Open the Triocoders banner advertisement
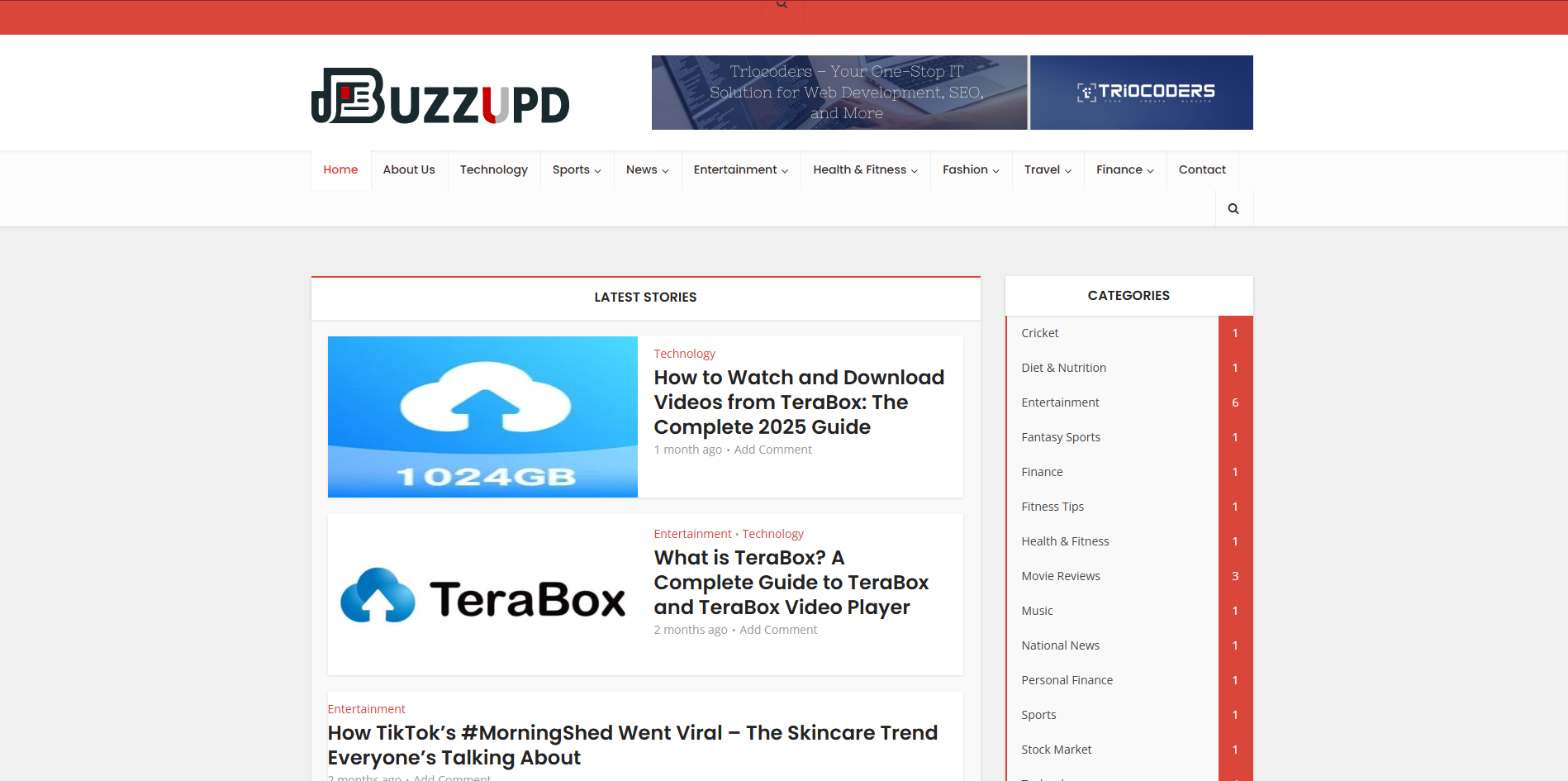Image resolution: width=1568 pixels, height=781 pixels. click(x=952, y=93)
